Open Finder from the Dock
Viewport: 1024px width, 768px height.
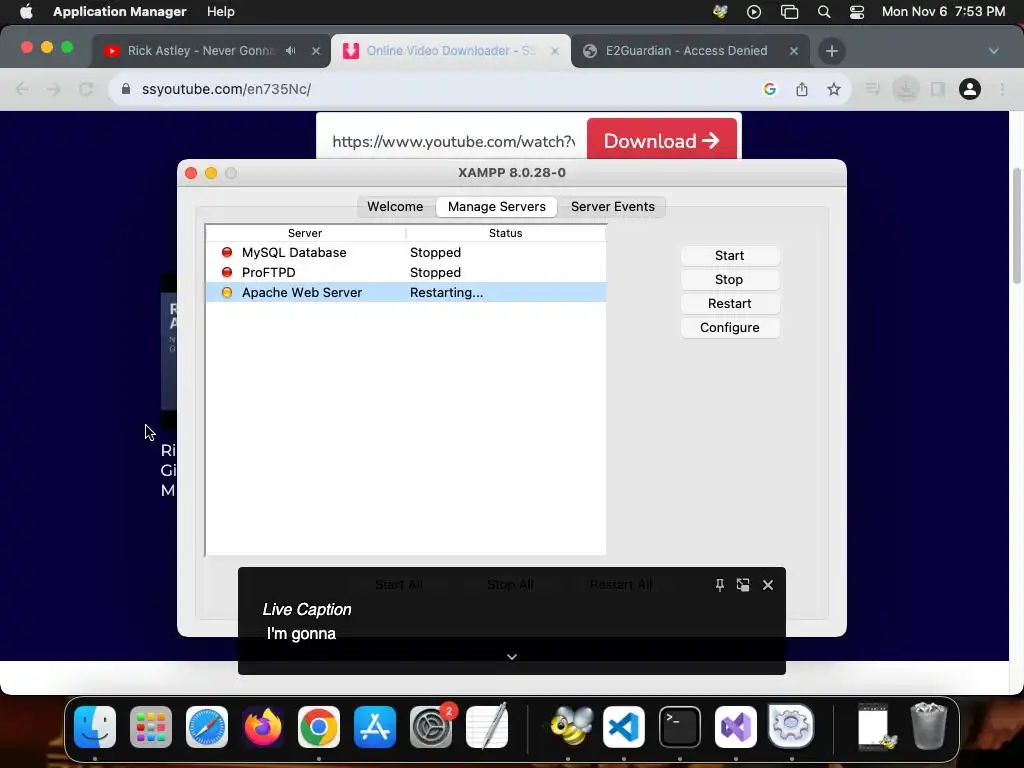(x=95, y=727)
